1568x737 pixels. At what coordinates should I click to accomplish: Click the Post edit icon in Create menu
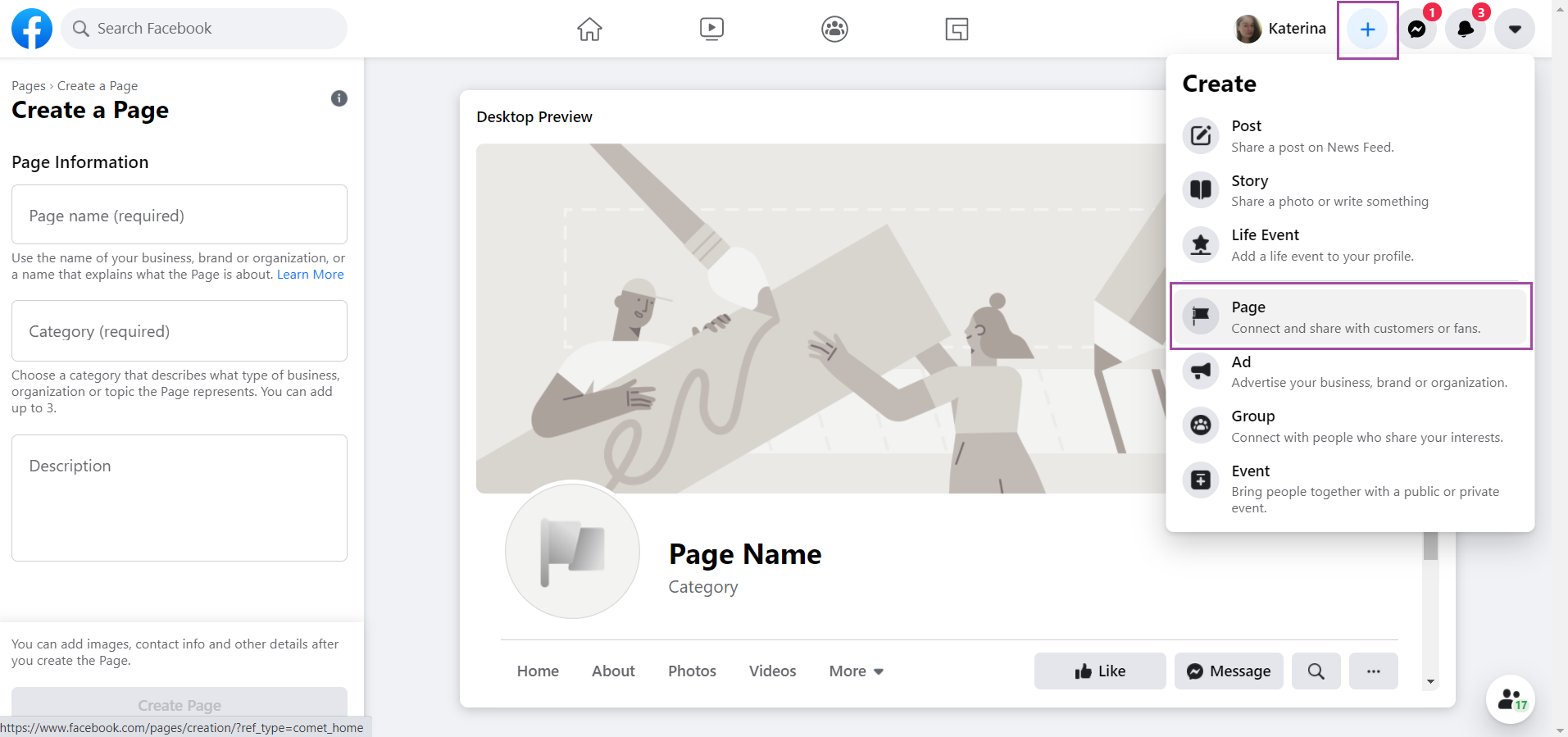click(1201, 135)
